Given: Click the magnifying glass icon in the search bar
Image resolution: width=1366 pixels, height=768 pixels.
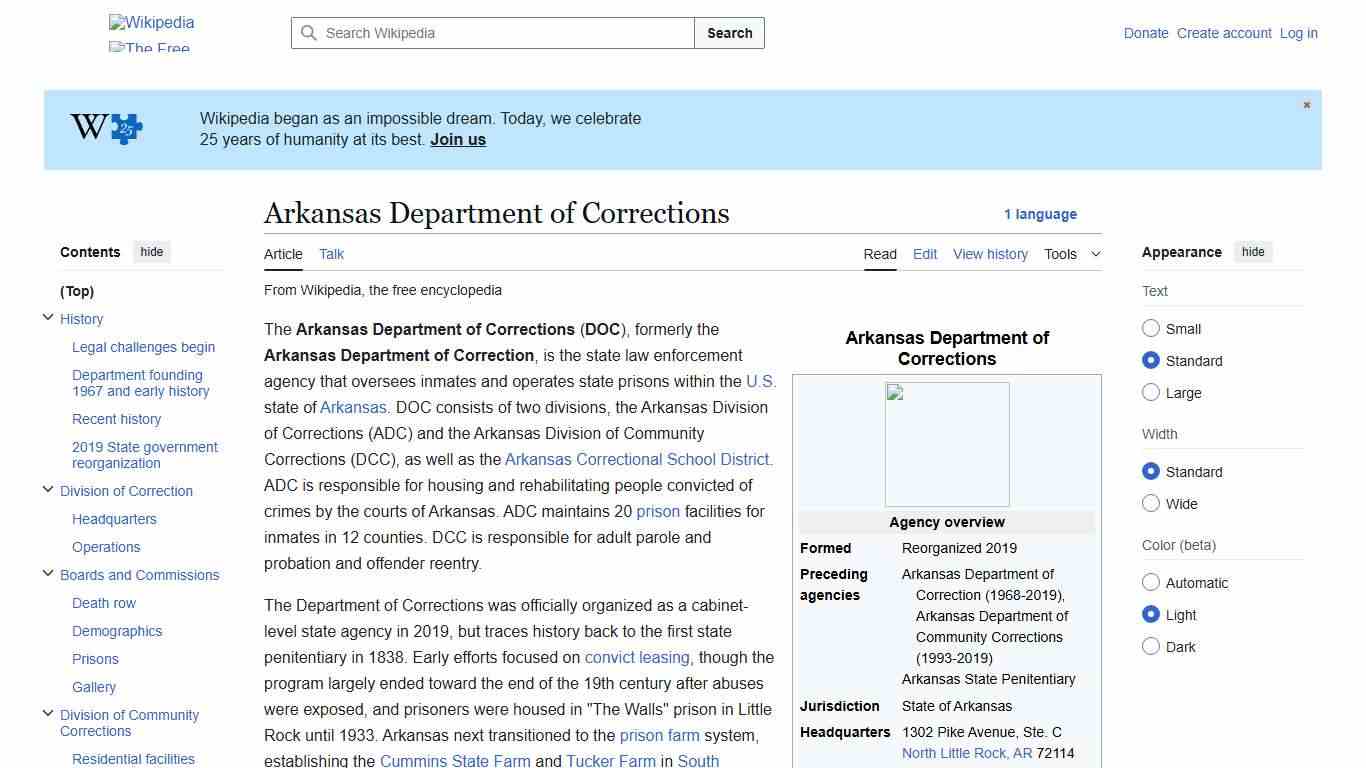Looking at the screenshot, I should click(309, 33).
